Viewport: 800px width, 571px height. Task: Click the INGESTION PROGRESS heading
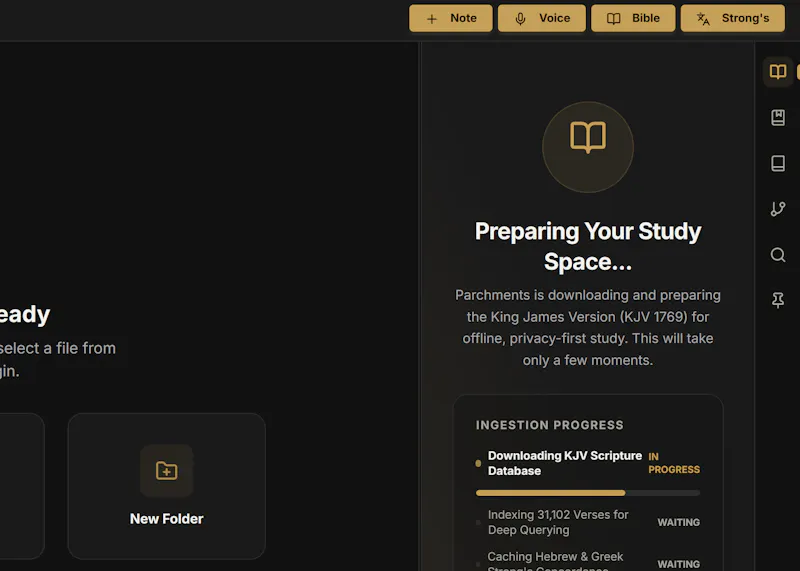(x=549, y=425)
